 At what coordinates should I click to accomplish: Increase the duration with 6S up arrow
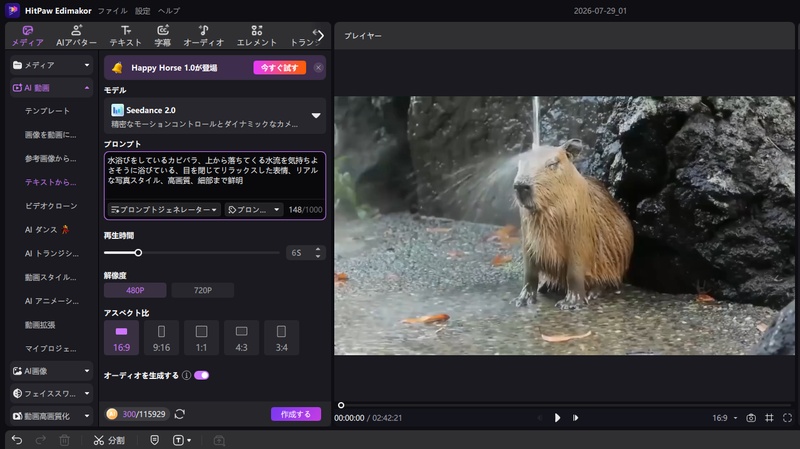pos(318,250)
